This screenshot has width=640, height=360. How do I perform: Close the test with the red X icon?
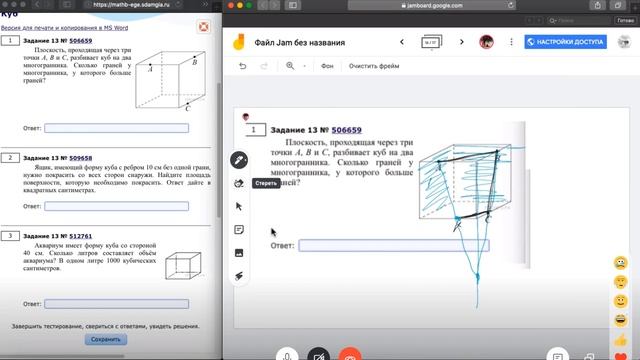[x=204, y=27]
